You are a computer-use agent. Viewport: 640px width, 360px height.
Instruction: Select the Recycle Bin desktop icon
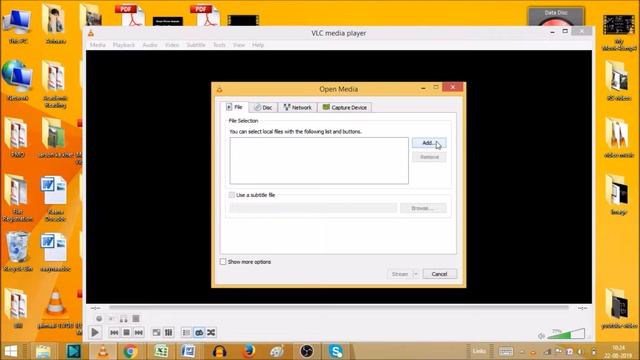(18, 251)
